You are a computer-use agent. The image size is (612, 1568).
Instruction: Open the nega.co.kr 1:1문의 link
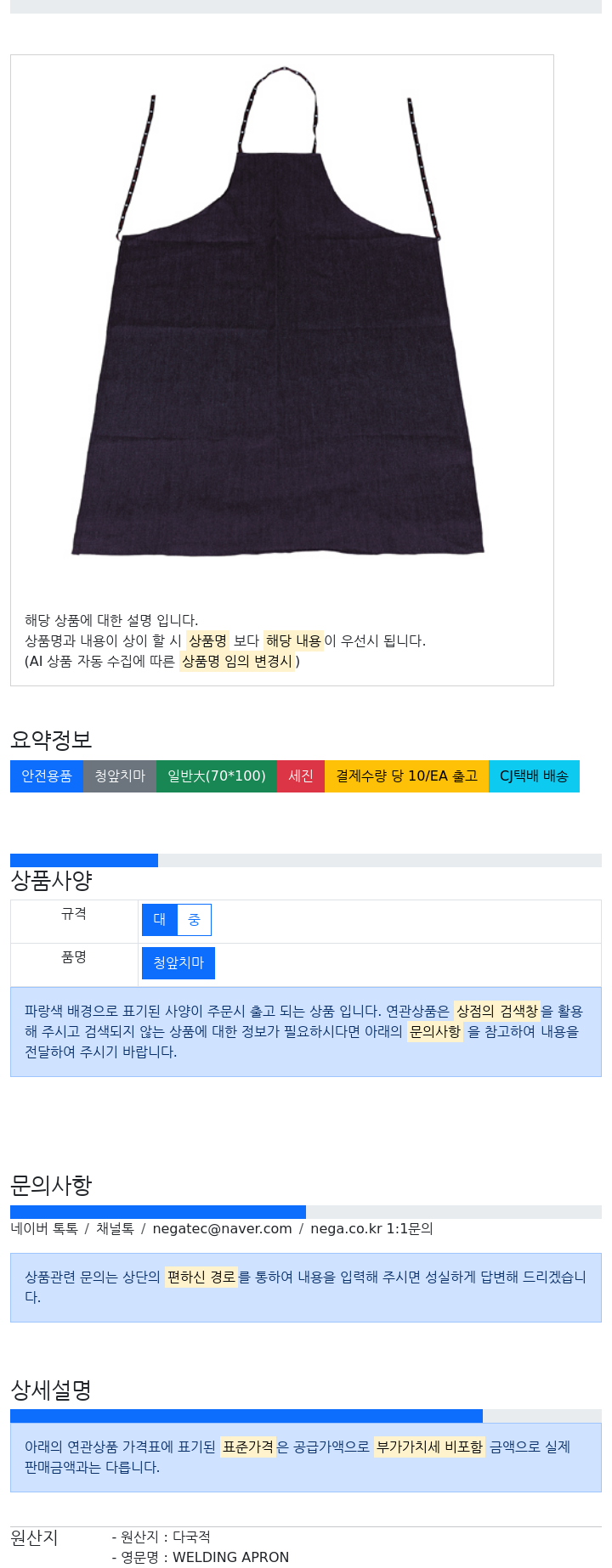371,1228
